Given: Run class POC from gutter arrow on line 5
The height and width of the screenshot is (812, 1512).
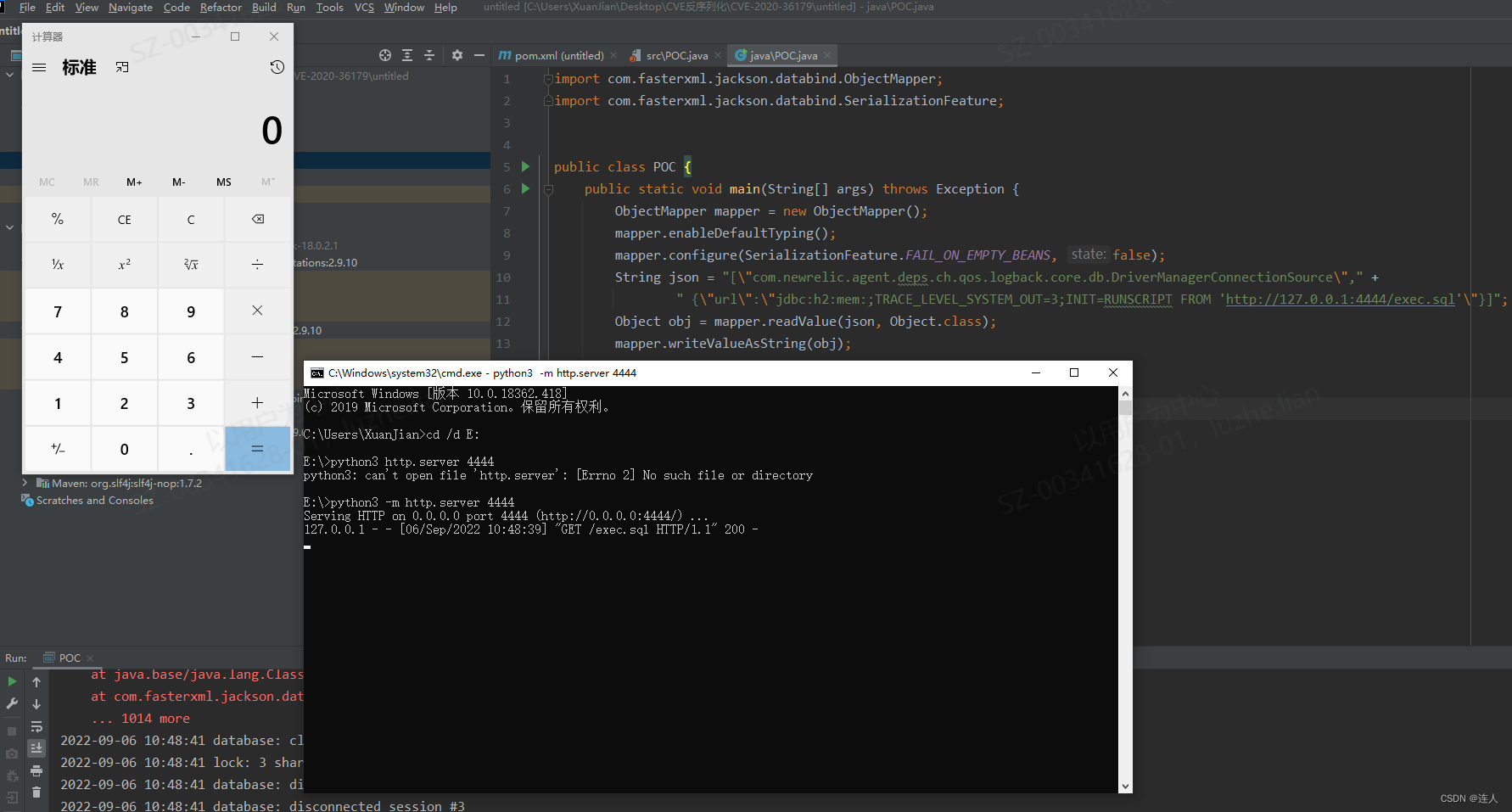Looking at the screenshot, I should tap(525, 166).
